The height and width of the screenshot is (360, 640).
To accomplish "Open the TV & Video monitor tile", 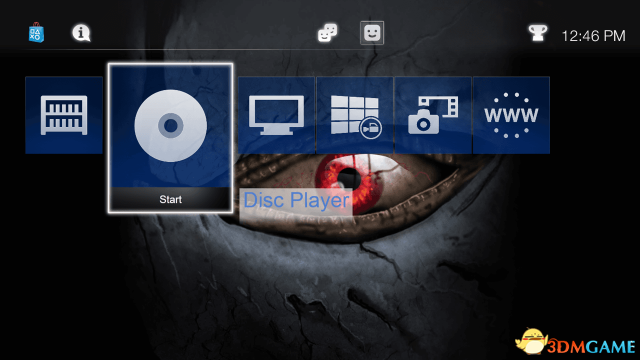I will [277, 115].
